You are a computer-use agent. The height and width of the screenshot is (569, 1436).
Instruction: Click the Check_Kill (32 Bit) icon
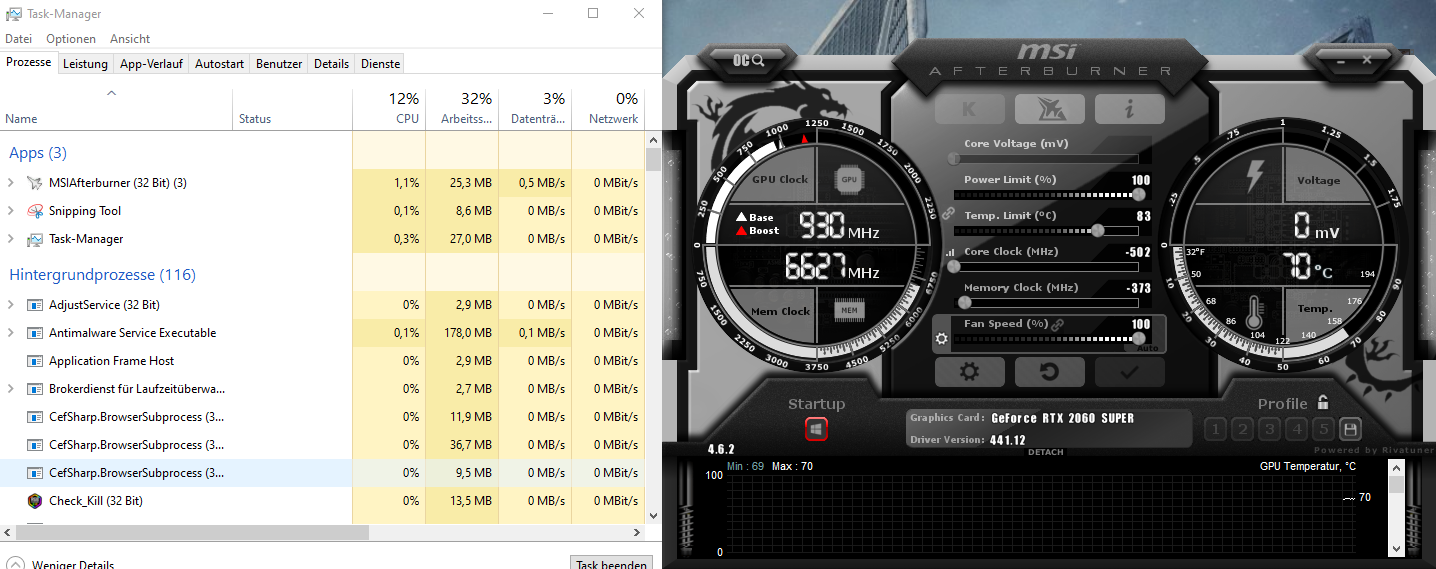[x=35, y=501]
